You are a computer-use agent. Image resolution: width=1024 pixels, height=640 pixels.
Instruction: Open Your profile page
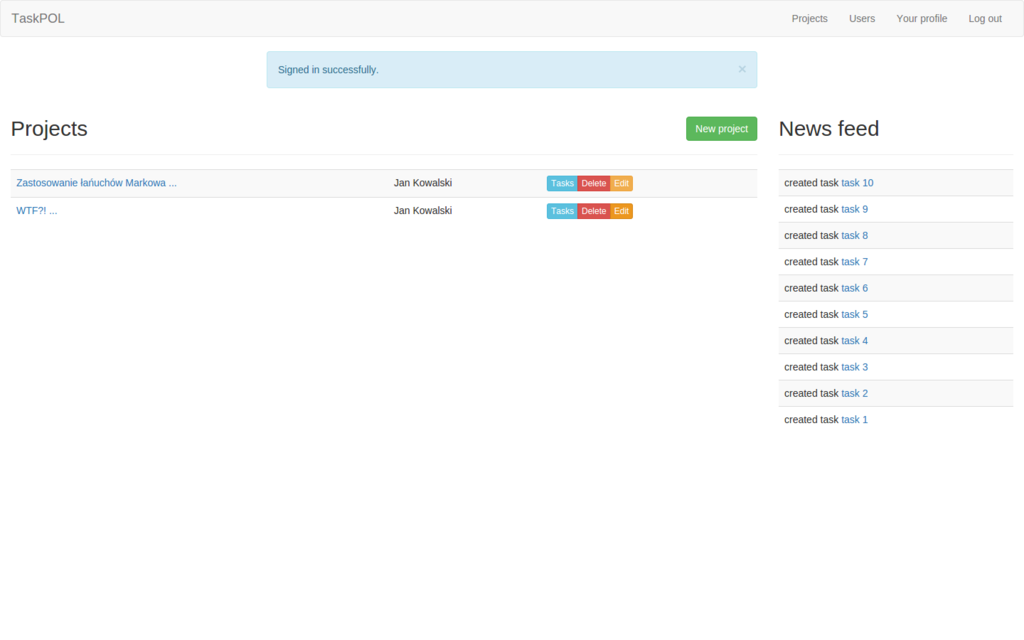tap(921, 18)
